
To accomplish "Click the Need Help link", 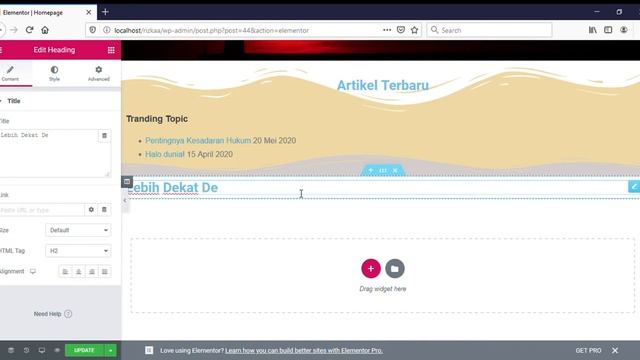I will (53, 314).
